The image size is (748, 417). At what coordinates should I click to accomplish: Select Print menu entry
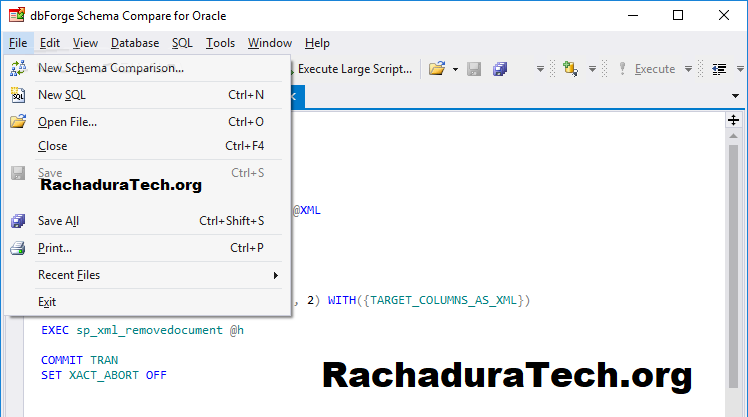point(147,248)
